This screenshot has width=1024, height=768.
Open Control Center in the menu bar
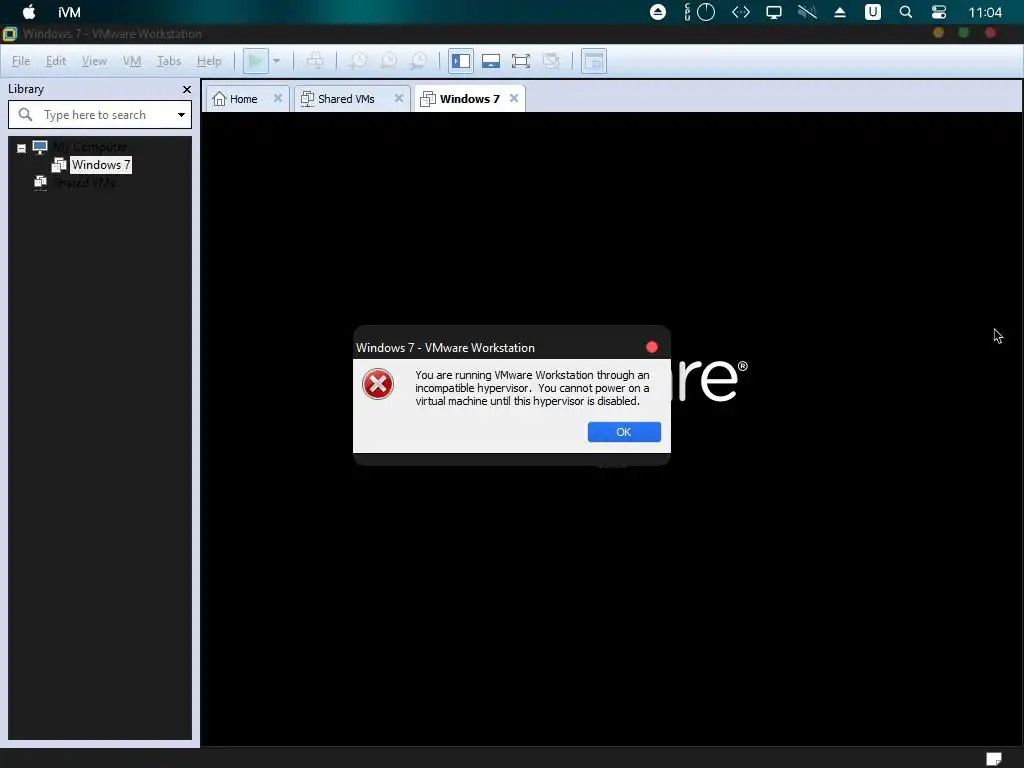pos(938,12)
